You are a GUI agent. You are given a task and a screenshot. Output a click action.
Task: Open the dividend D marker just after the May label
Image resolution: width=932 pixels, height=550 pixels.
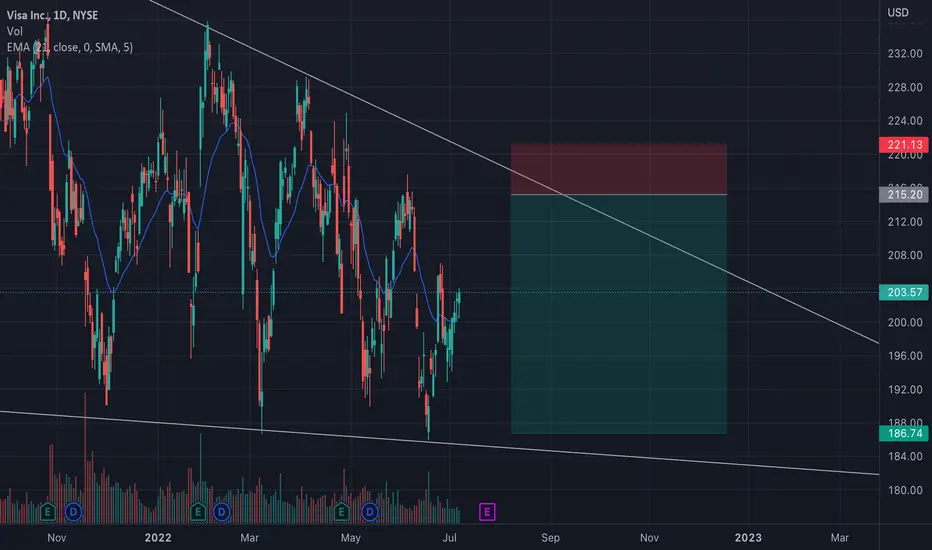coord(370,511)
